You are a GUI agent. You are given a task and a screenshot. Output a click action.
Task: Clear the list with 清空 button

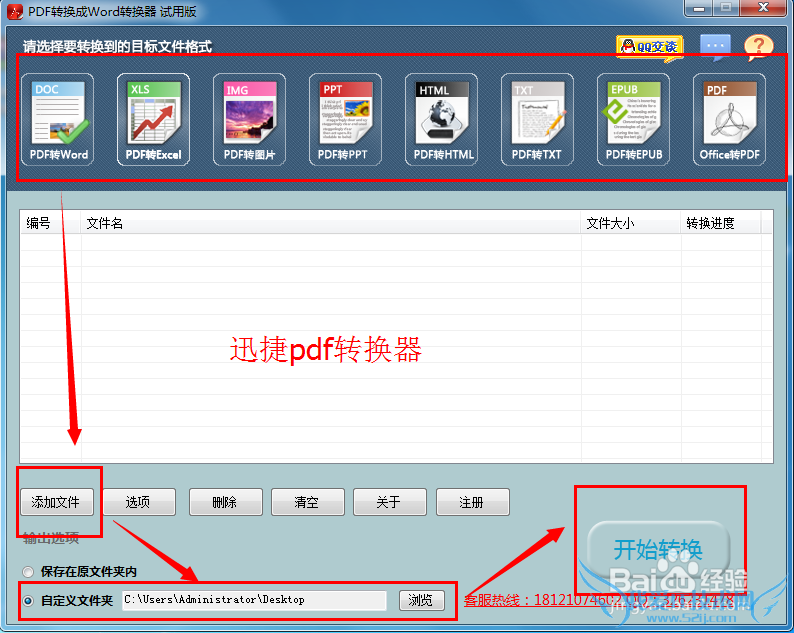[308, 502]
